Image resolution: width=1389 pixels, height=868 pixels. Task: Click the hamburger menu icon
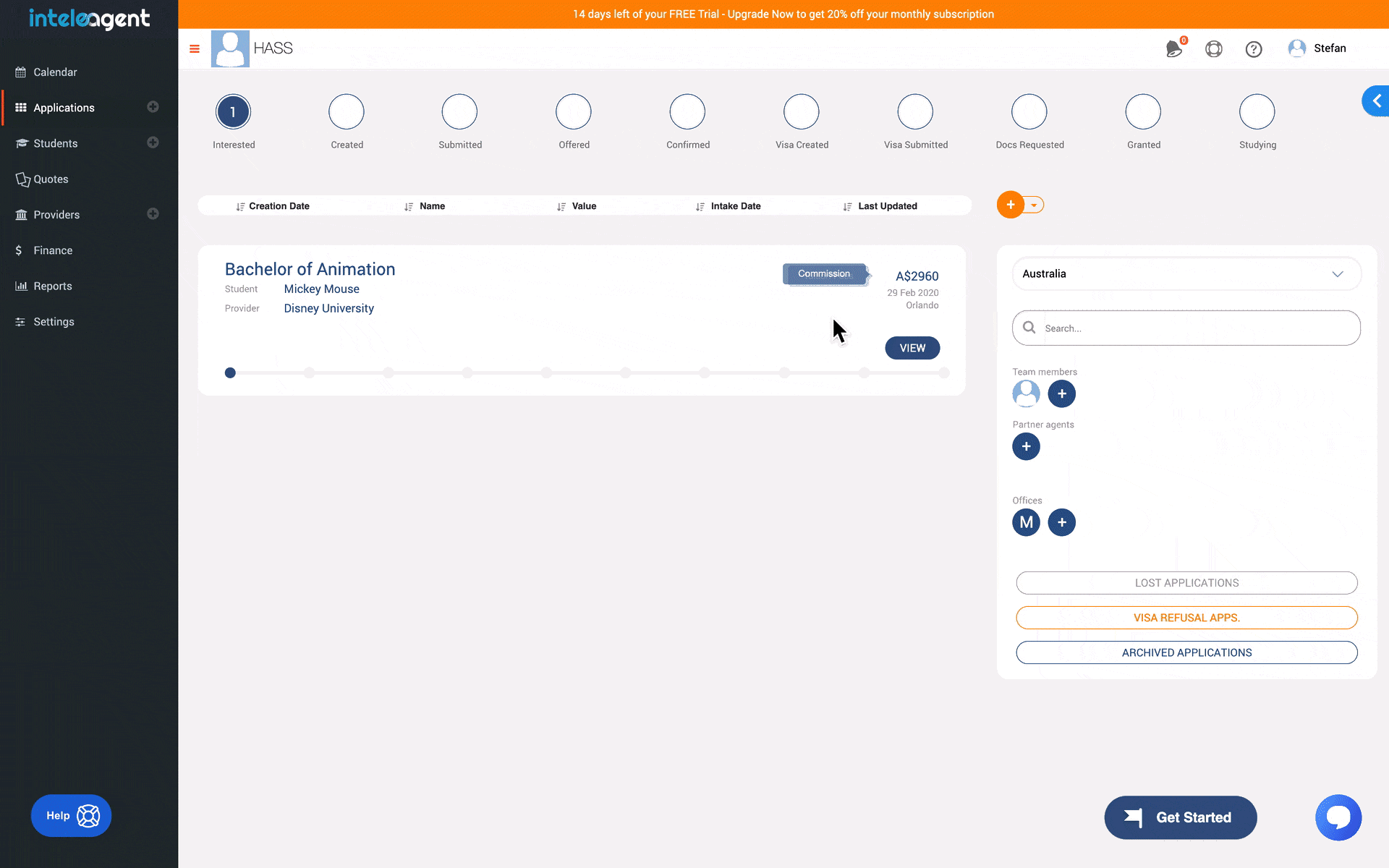[x=194, y=48]
